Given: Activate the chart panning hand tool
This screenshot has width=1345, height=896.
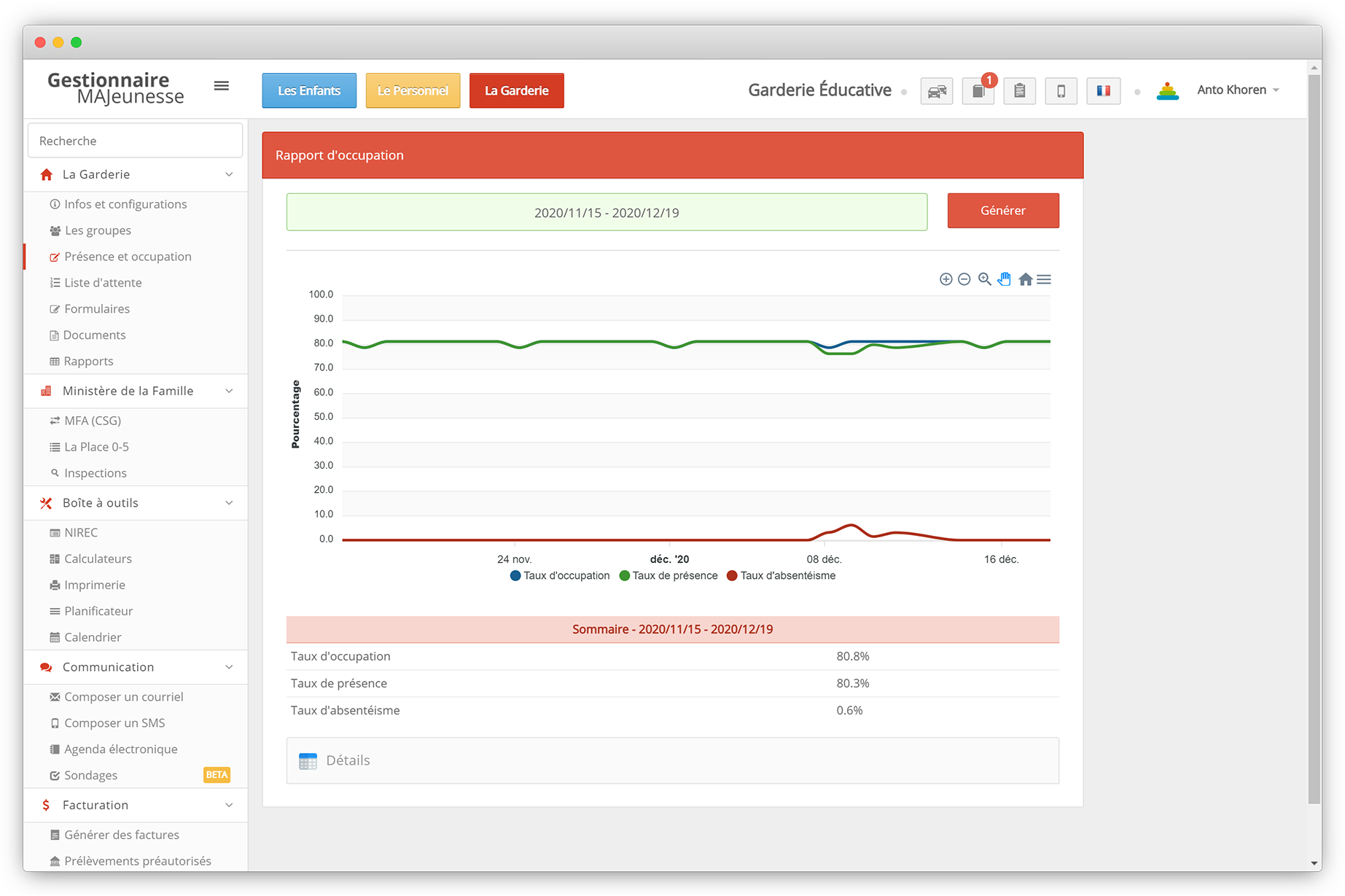Looking at the screenshot, I should (1005, 279).
